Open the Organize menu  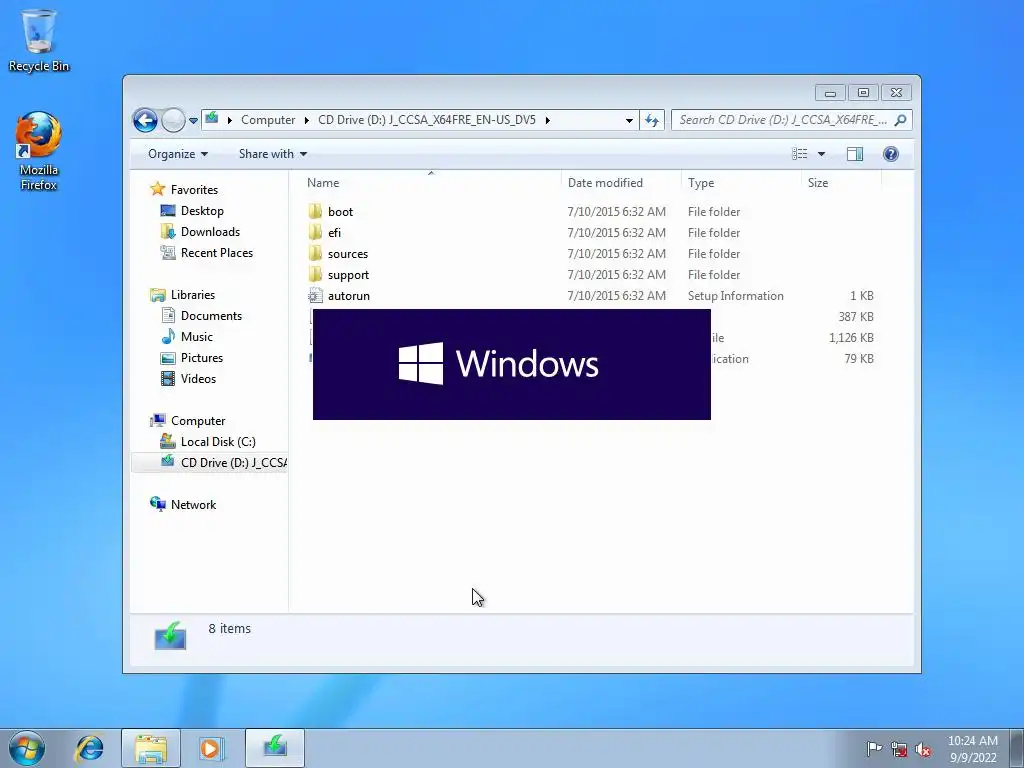(178, 154)
